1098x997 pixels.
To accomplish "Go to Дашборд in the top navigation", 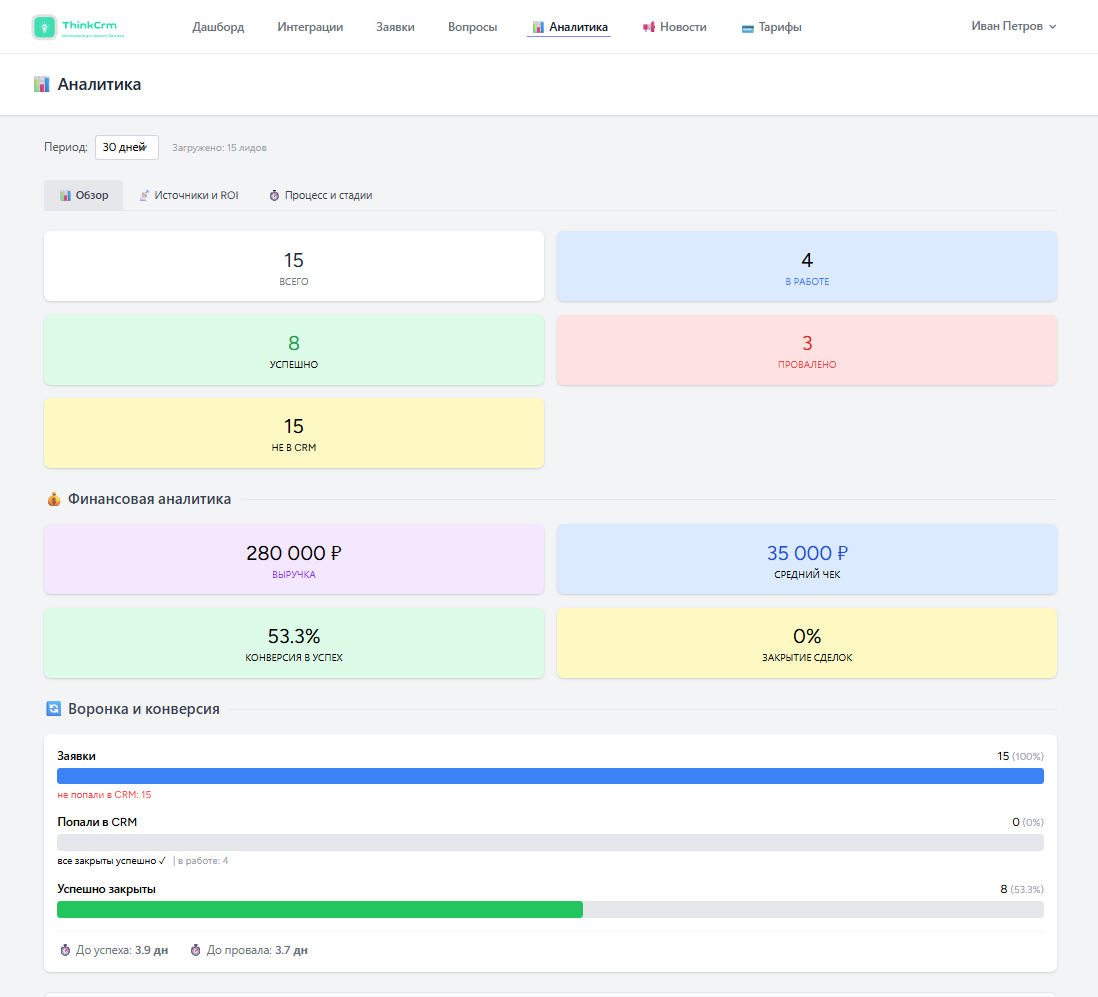I will (218, 27).
